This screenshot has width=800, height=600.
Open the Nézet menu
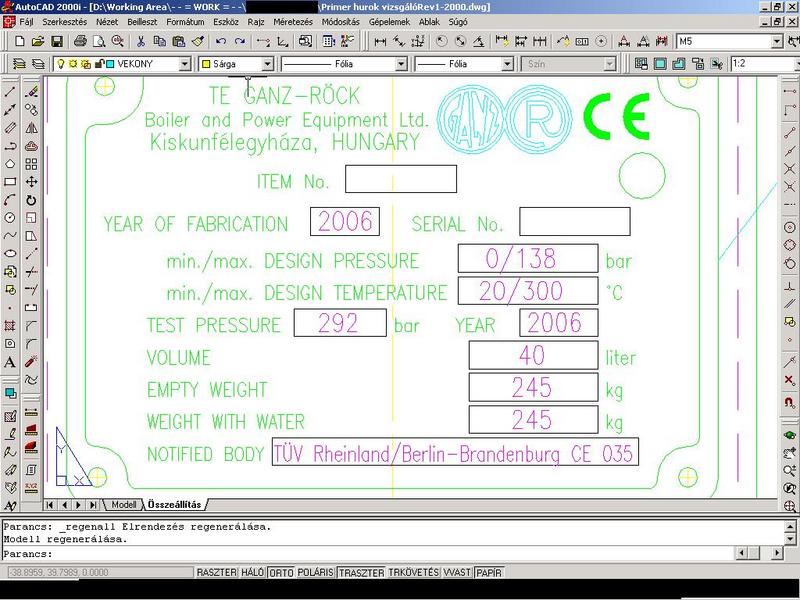click(x=107, y=22)
